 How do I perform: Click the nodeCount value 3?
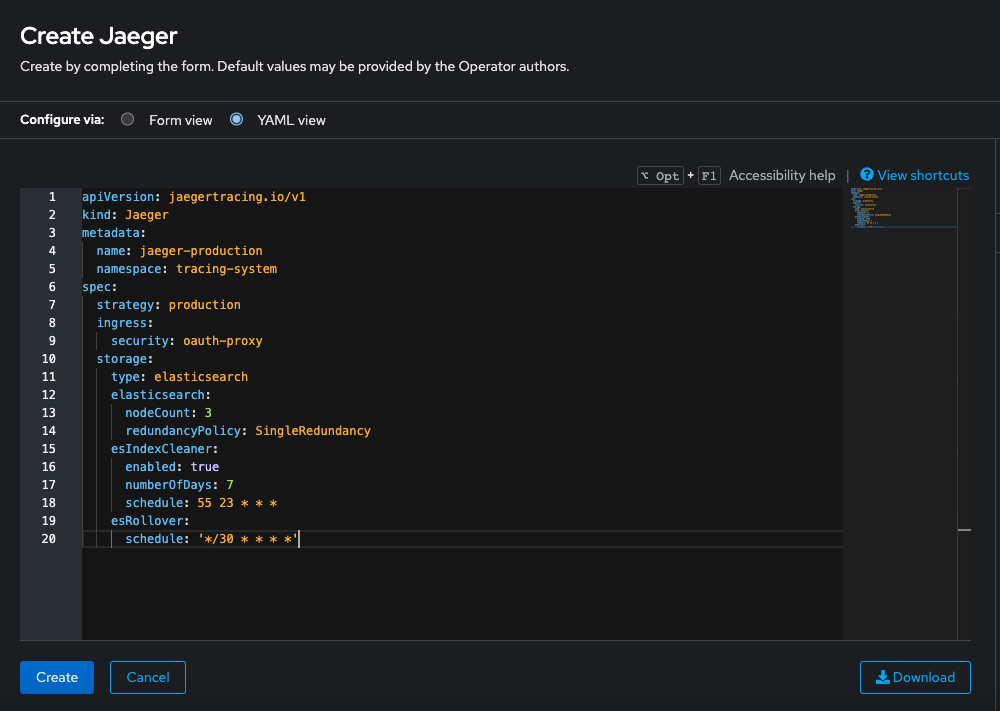208,413
